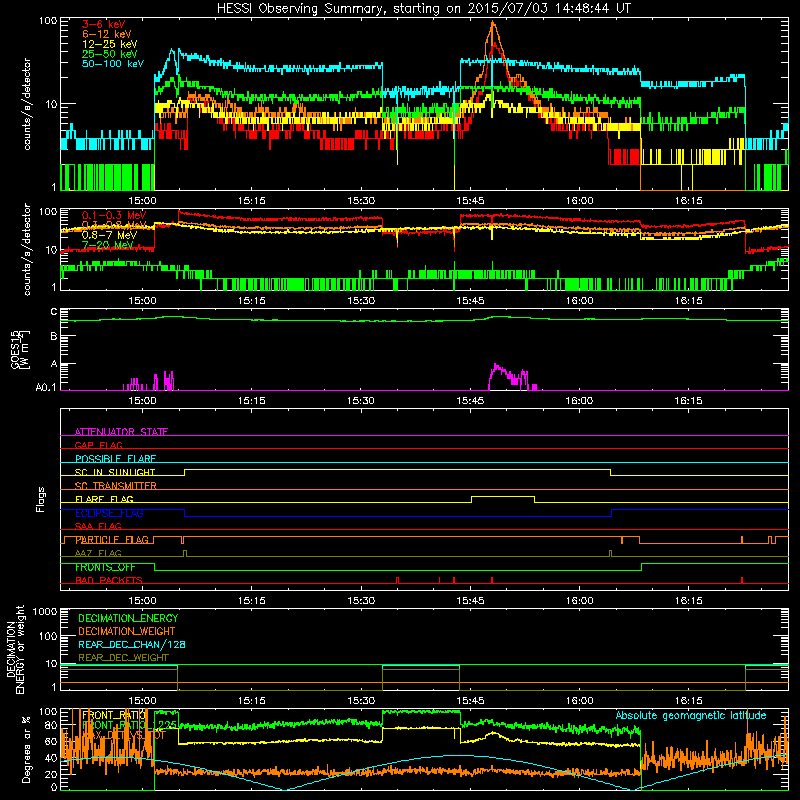
Task: Click the SC_IN_SUNLIGHT flag label
Action: pos(115,472)
